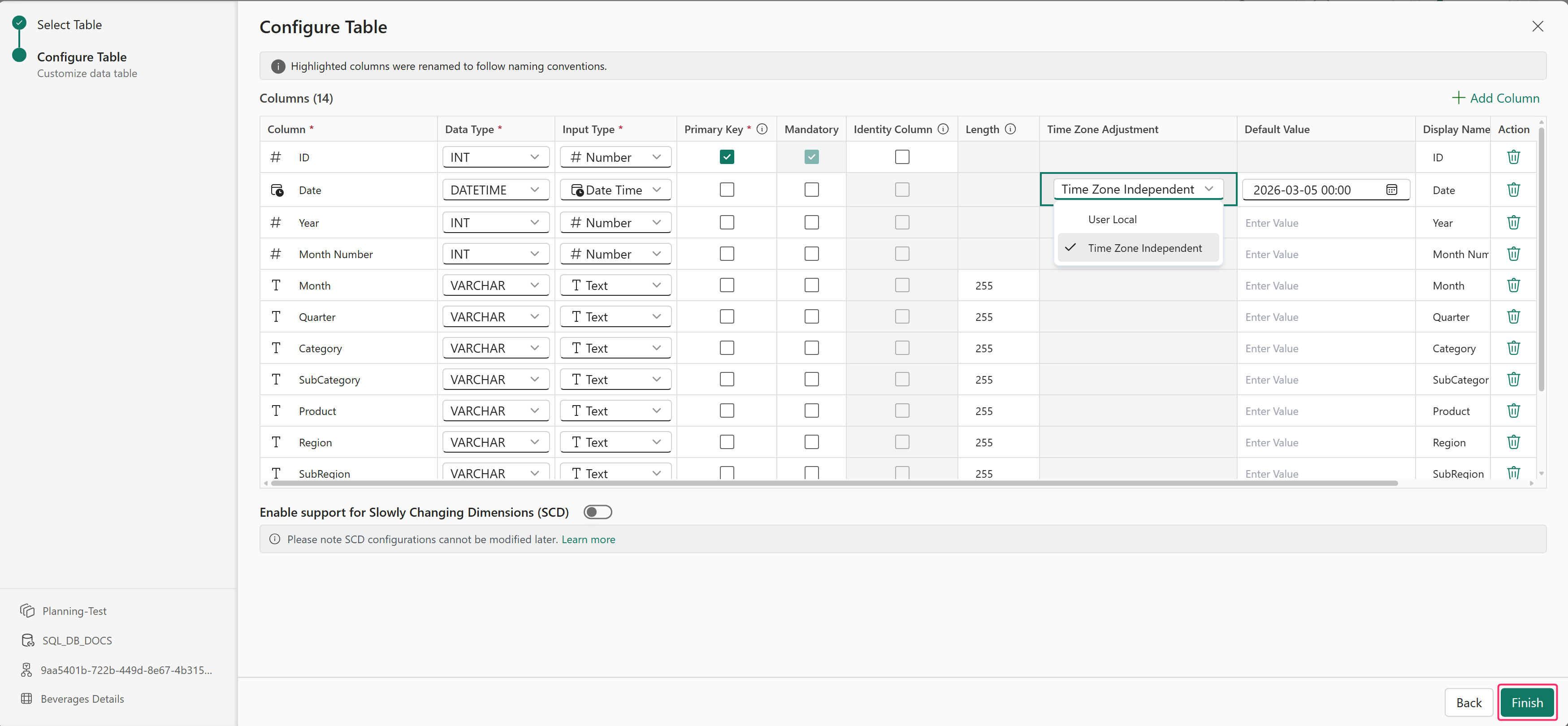Open the VARCHAR dropdown in the Category row

click(495, 348)
